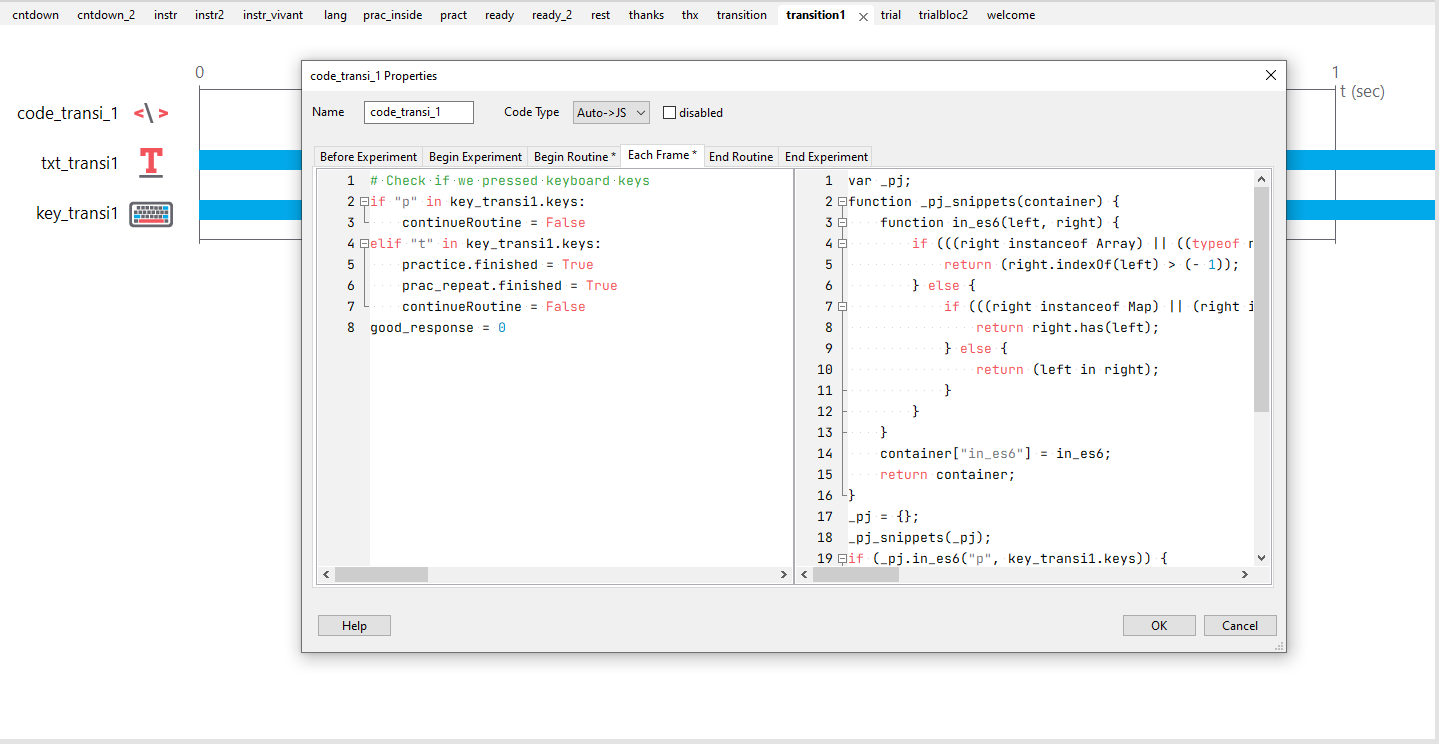
Task: Collapse the JS if fold at line 19
Action: [x=842, y=559]
